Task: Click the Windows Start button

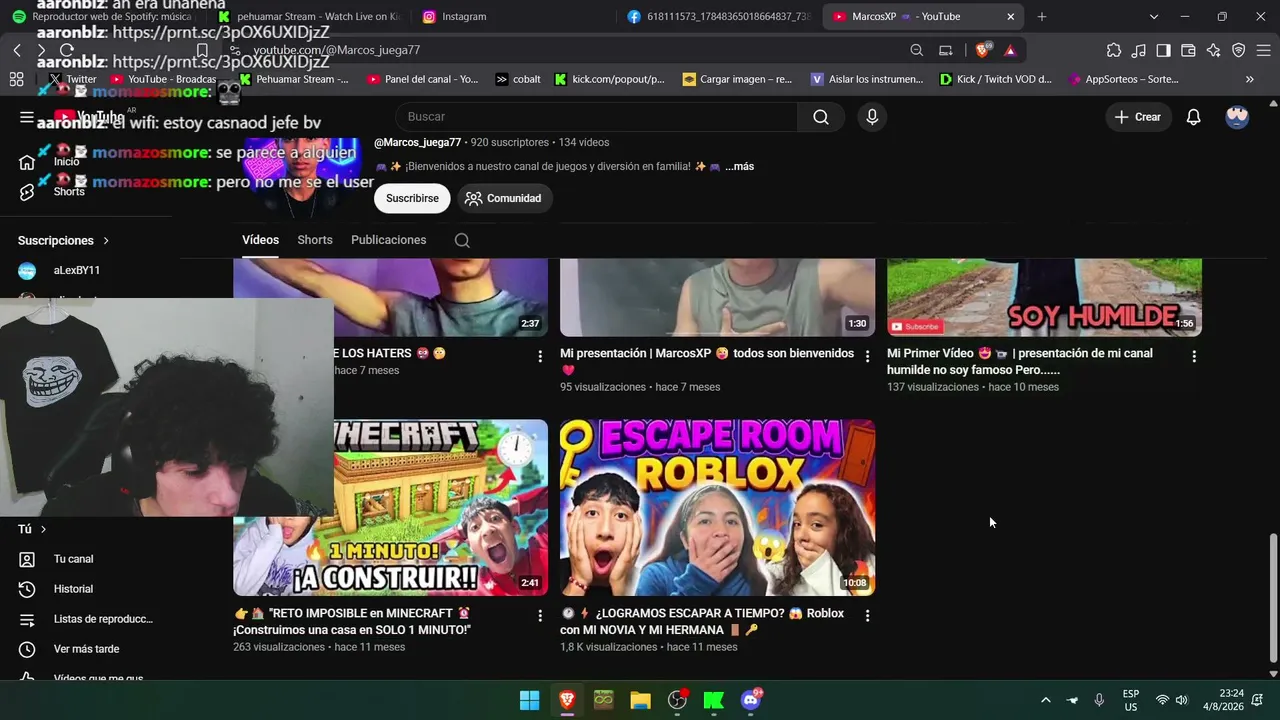Action: coord(530,700)
